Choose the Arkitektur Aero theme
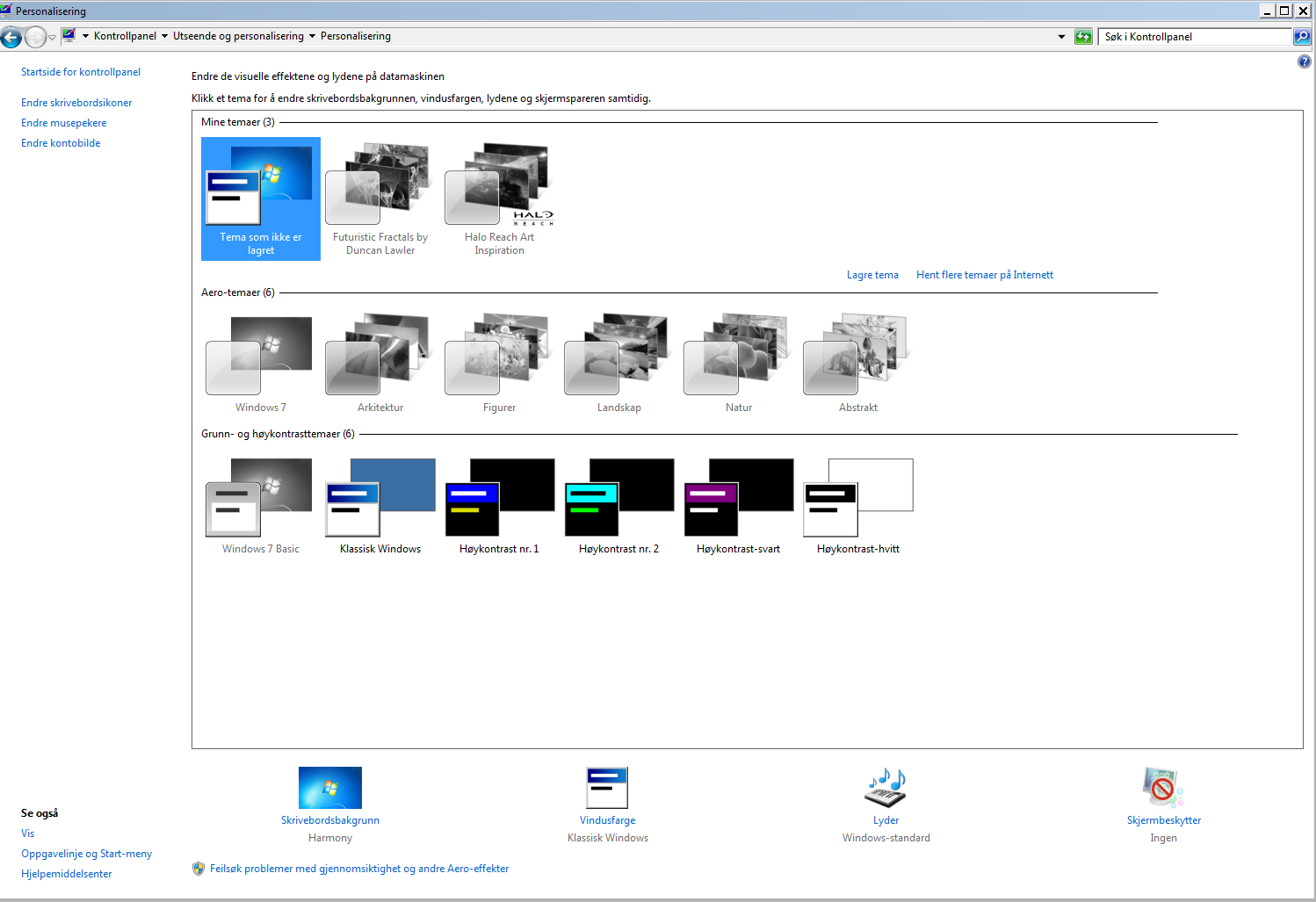1316x902 pixels. [380, 363]
